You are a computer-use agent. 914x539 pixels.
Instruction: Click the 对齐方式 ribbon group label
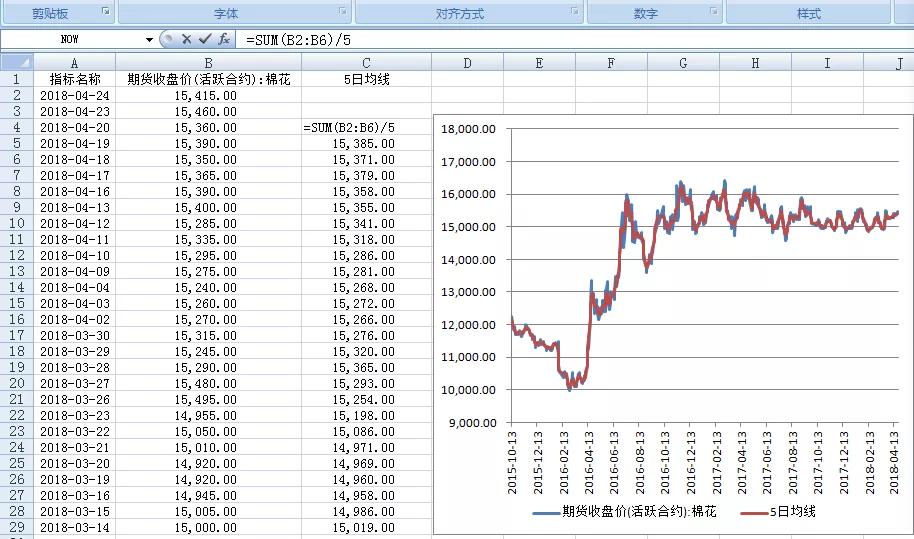tap(459, 13)
